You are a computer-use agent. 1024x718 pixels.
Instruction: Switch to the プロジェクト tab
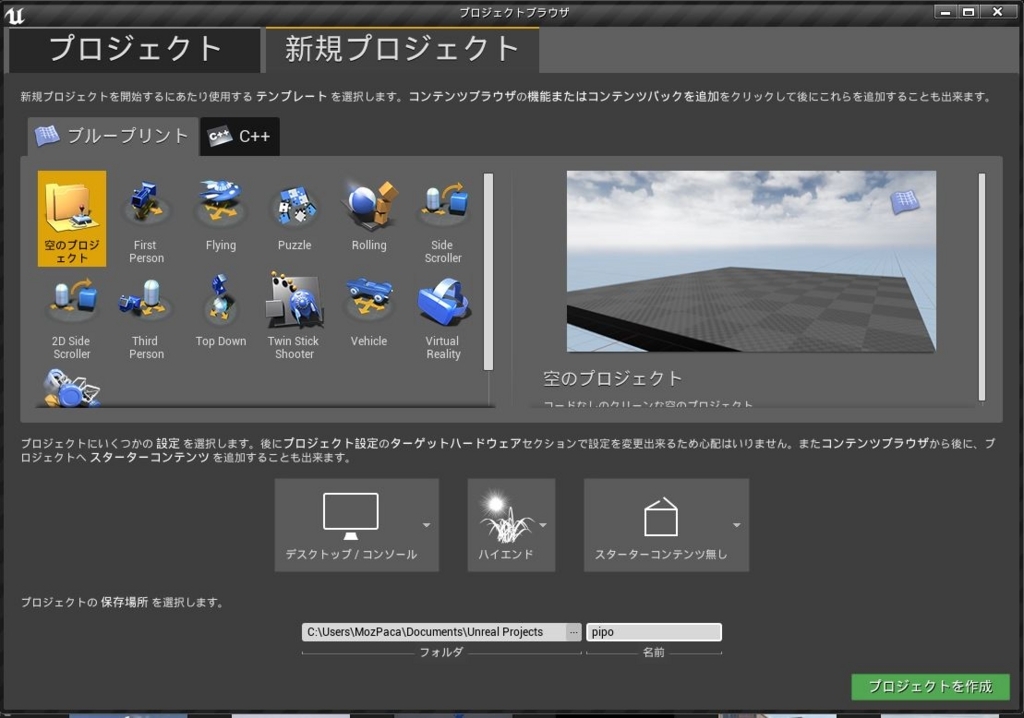pos(134,49)
